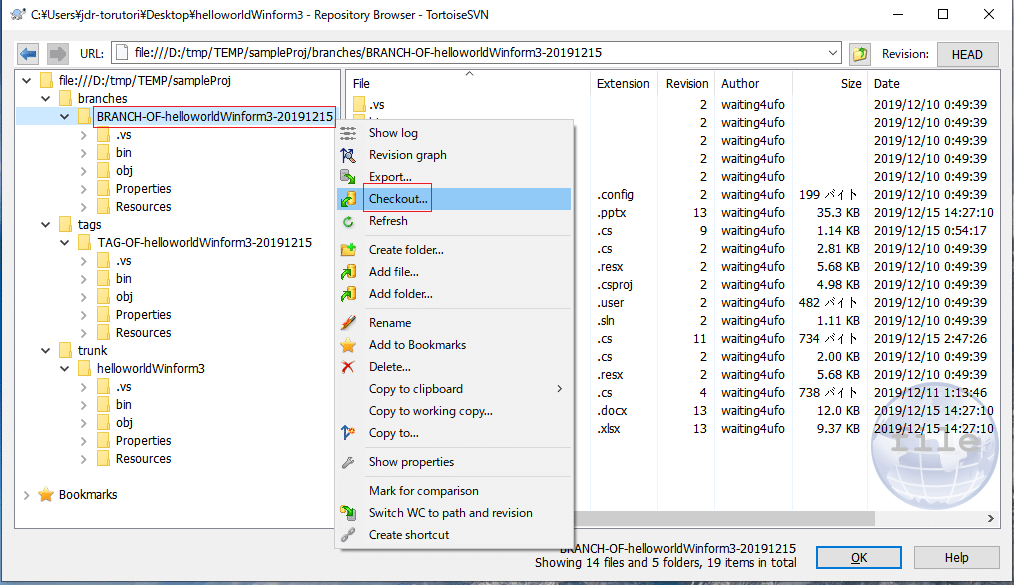1014x585 pixels.
Task: Sort by the Extension column header
Action: (x=623, y=83)
